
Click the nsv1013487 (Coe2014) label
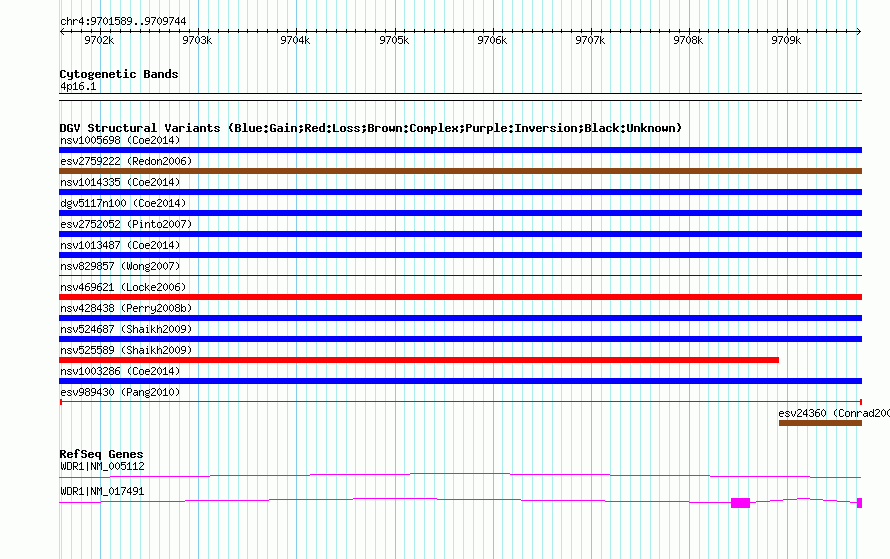click(120, 245)
